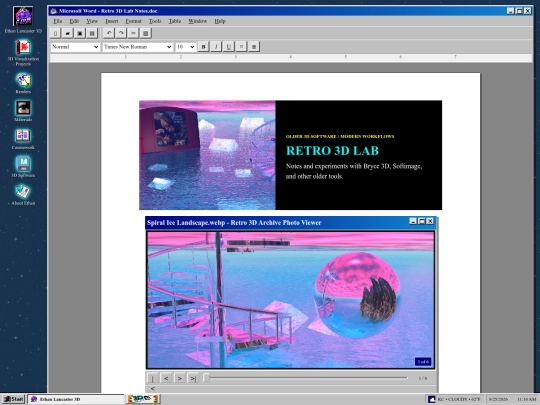Click the photo viewer position slider
The width and height of the screenshot is (540, 405).
coord(305,378)
